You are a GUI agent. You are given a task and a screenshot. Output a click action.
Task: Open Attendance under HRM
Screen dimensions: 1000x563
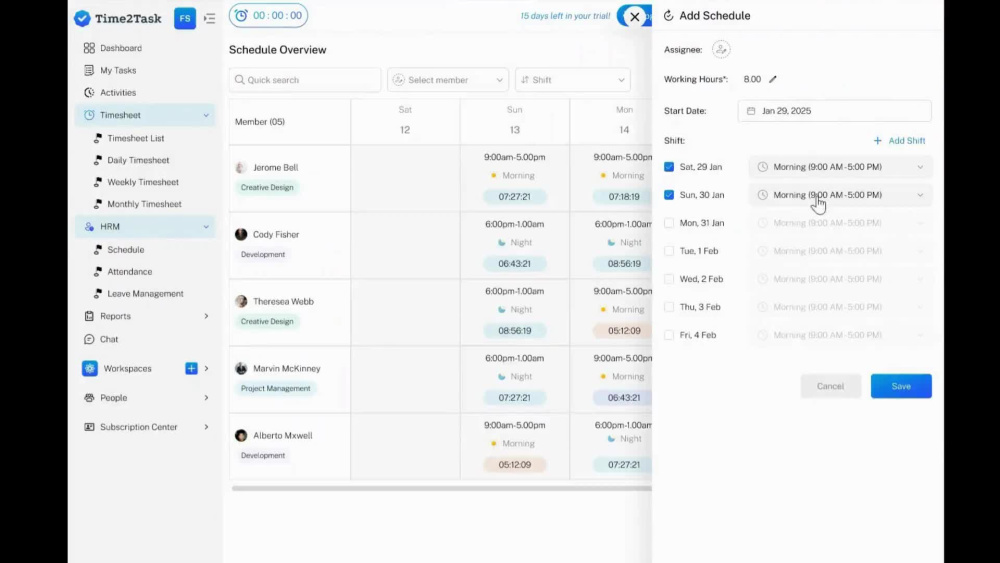tap(129, 272)
